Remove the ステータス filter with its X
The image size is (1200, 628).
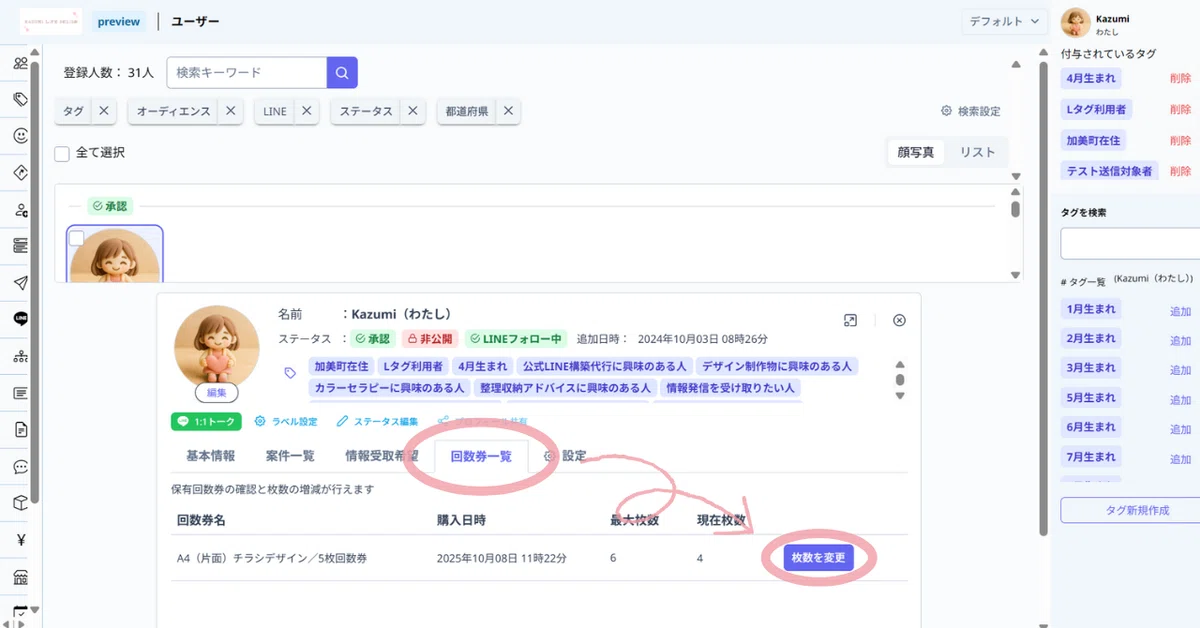(x=412, y=112)
